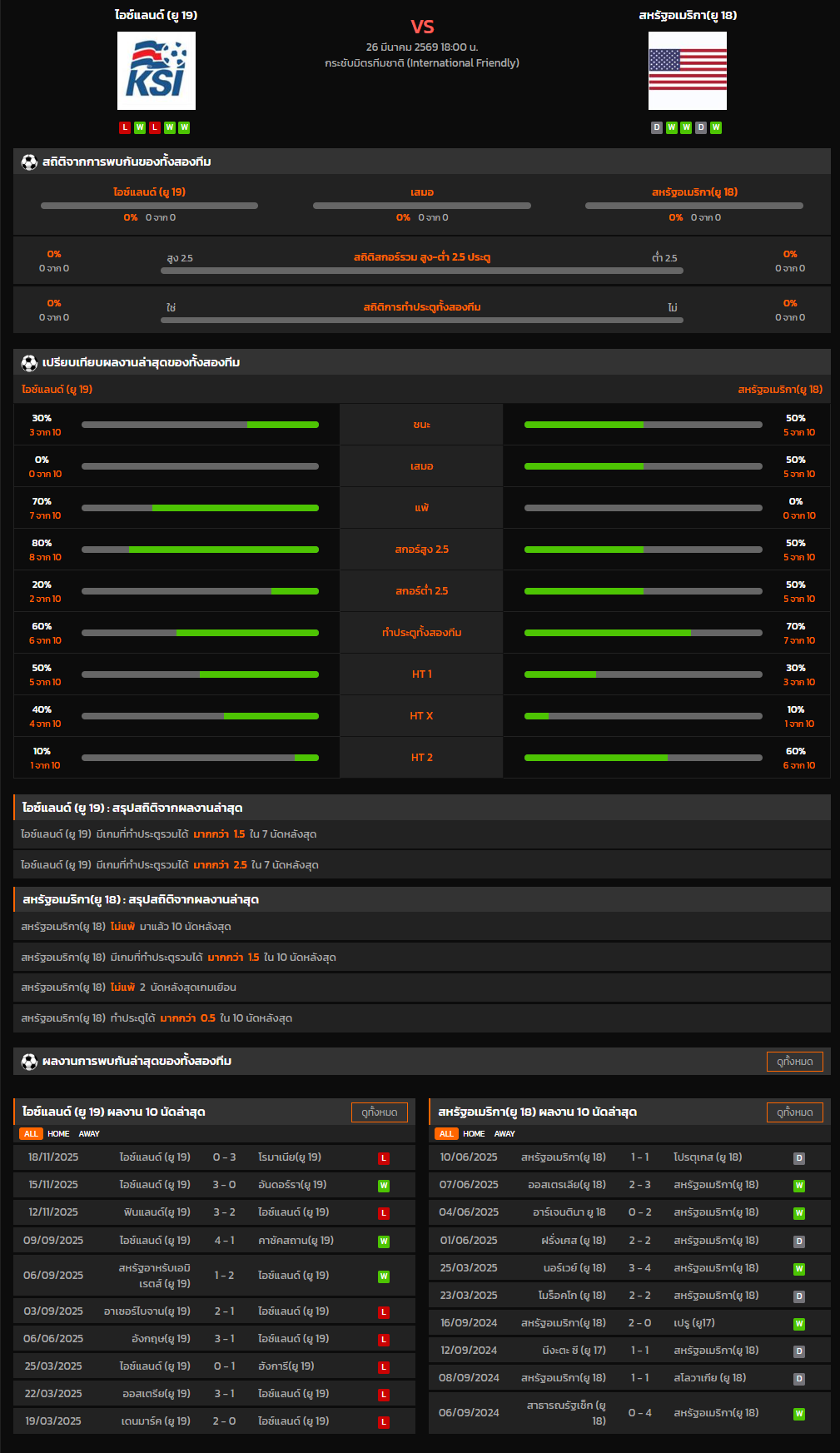Select the ALL filter in USA's results
840x1453 pixels.
coord(446,1134)
